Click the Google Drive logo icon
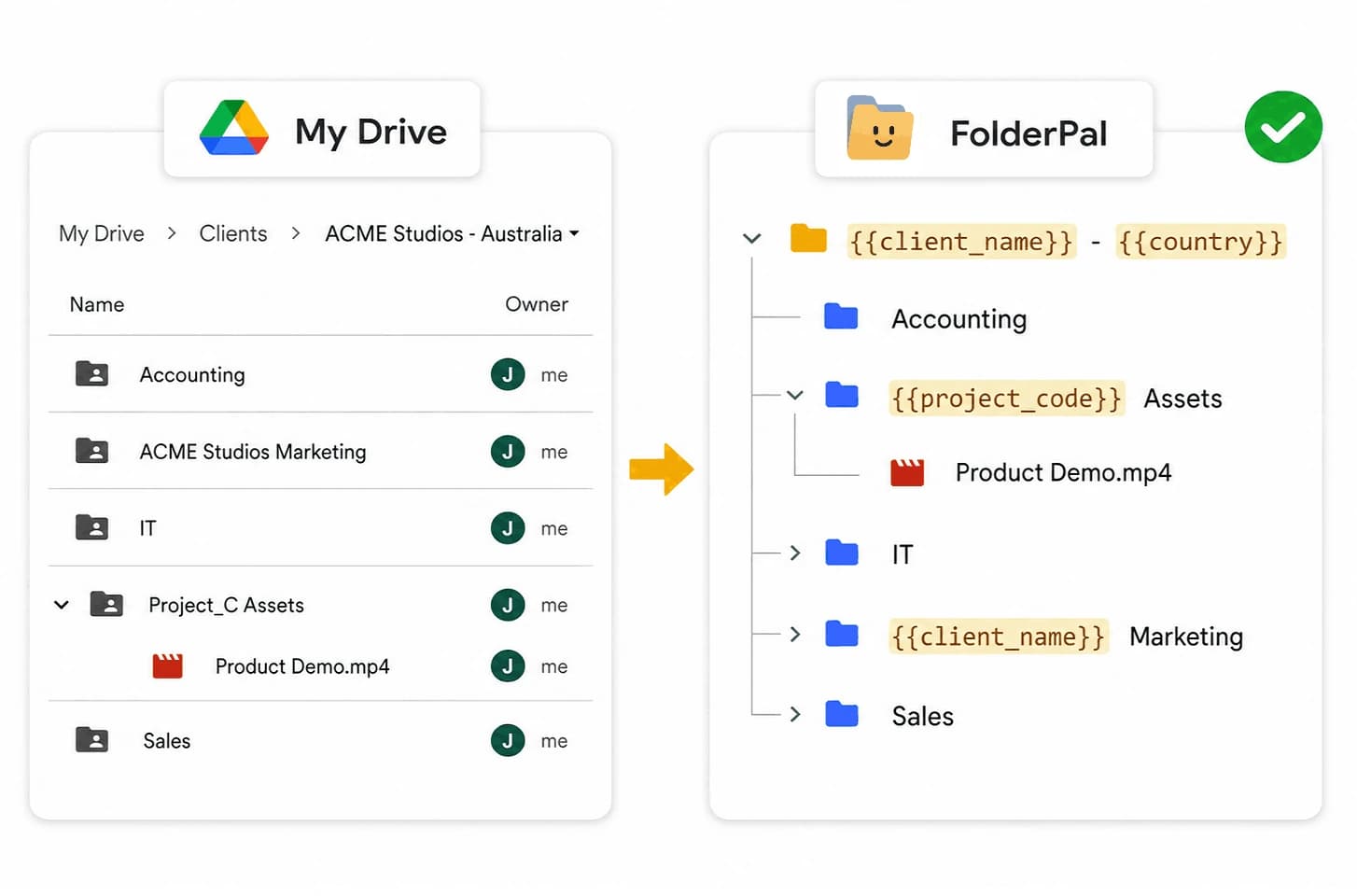Image resolution: width=1357 pixels, height=896 pixels. (x=234, y=128)
